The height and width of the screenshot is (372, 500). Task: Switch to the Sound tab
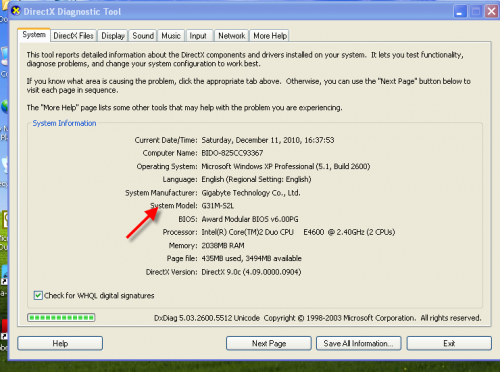(143, 36)
